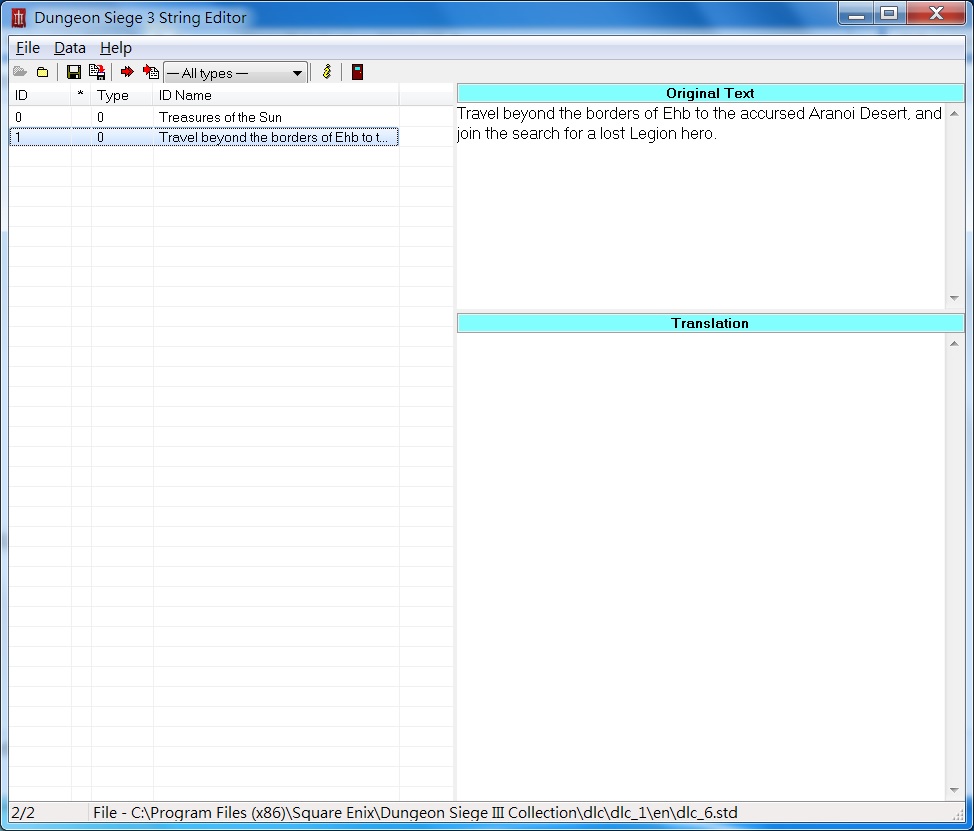Sort by the ID Name column header
The height and width of the screenshot is (831, 974).
tap(276, 96)
